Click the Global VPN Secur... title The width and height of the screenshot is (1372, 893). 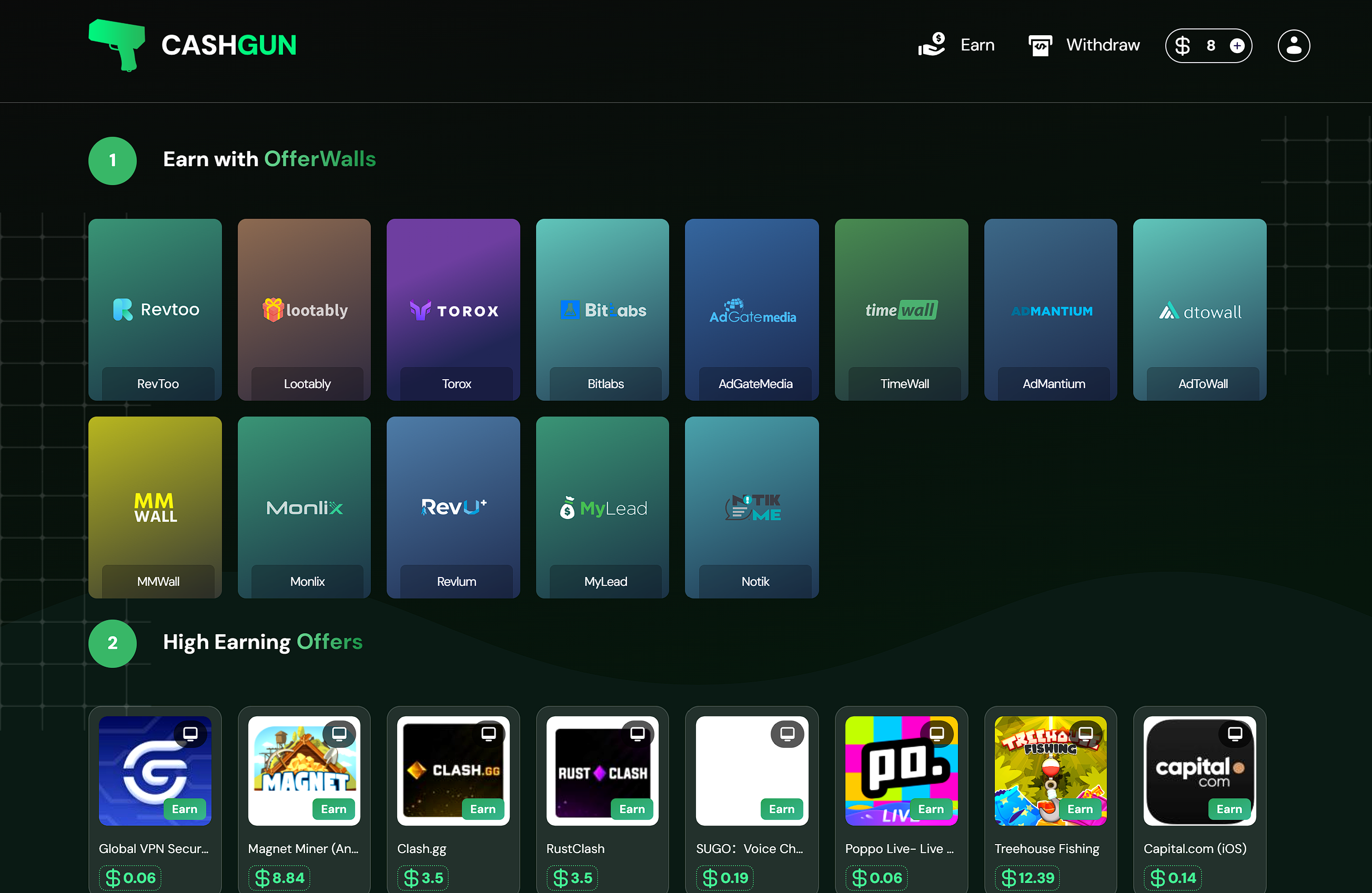pyautogui.click(x=153, y=849)
